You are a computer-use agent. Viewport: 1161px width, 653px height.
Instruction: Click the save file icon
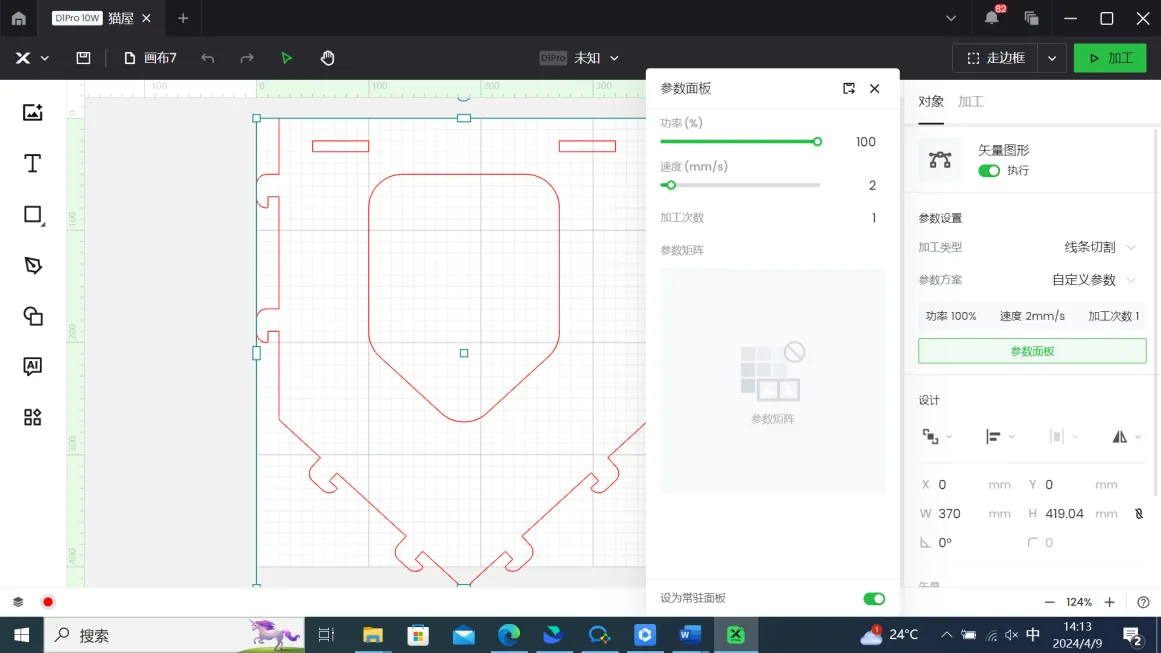(x=84, y=58)
